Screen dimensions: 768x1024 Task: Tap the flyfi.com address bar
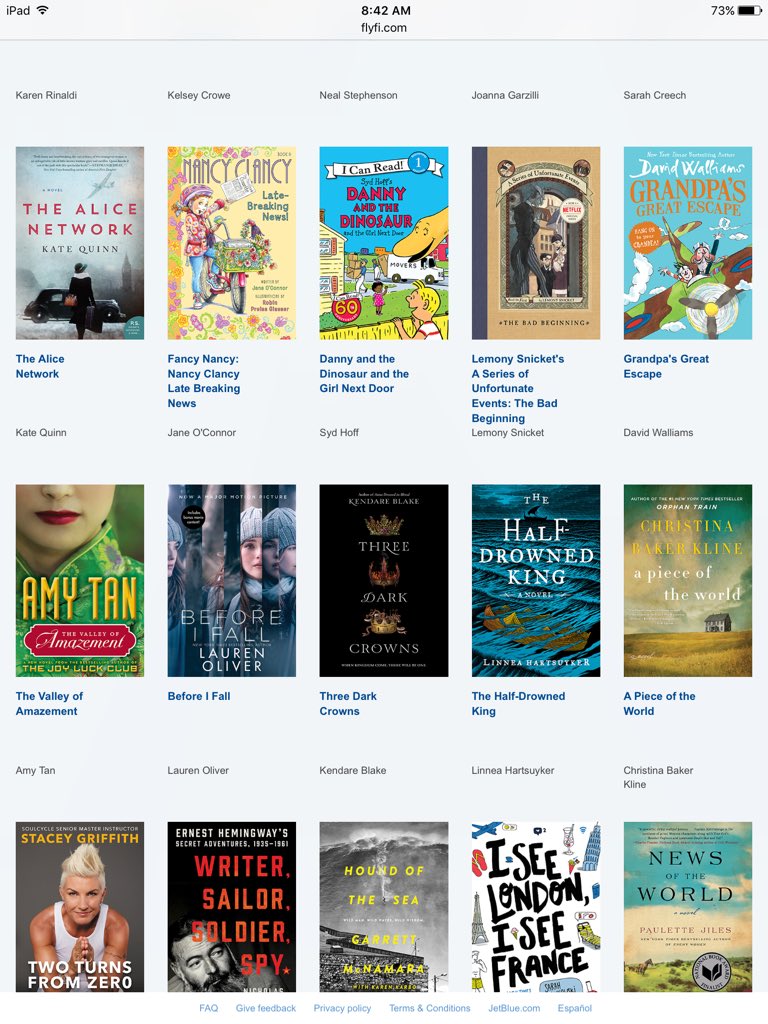pyautogui.click(x=384, y=27)
